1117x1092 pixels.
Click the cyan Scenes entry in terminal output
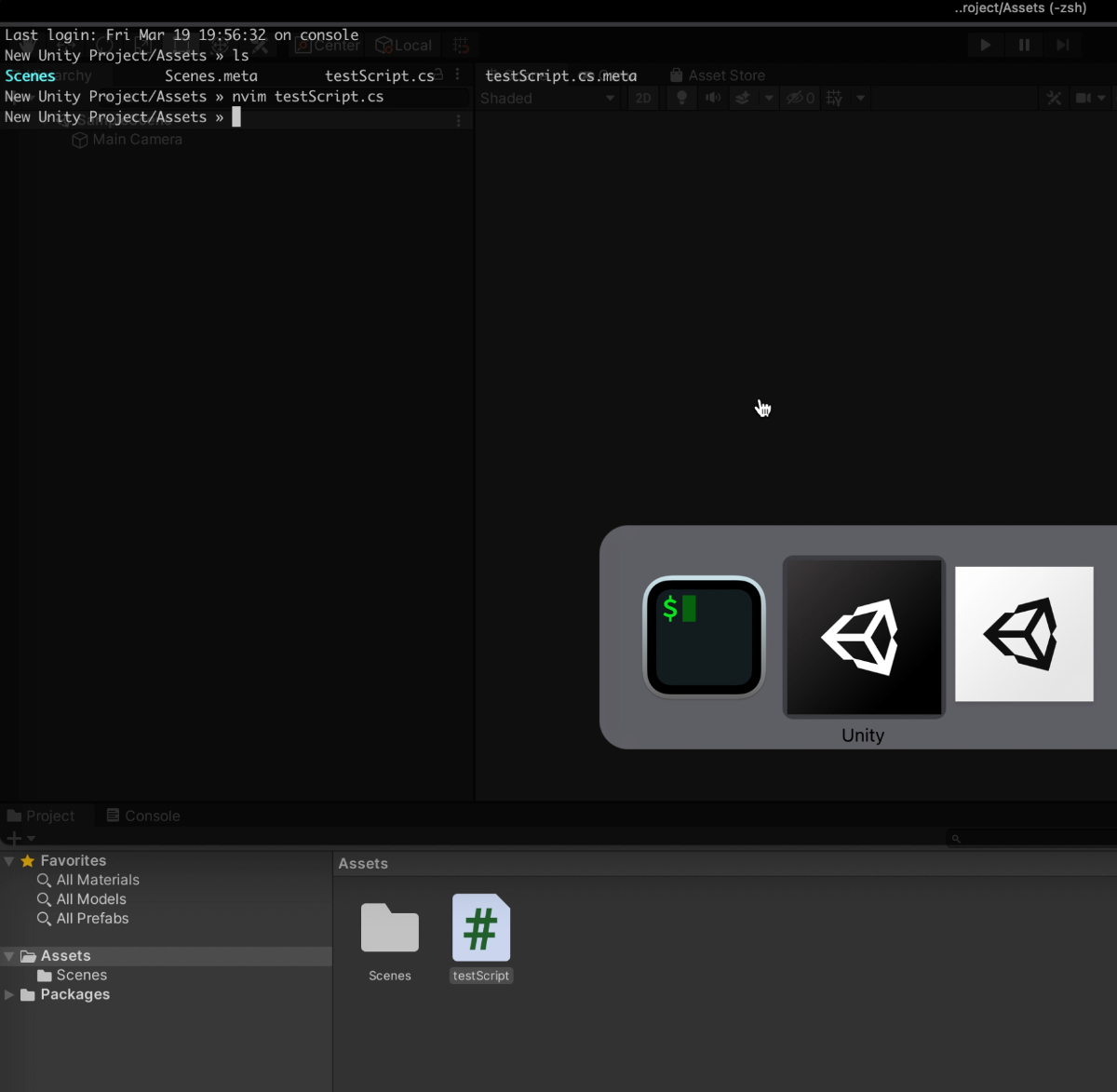(30, 75)
